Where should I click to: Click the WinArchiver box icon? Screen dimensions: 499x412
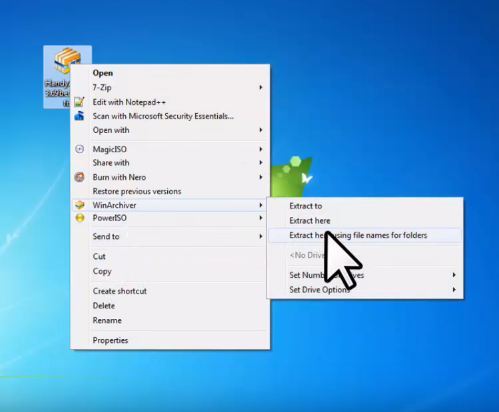(x=79, y=205)
